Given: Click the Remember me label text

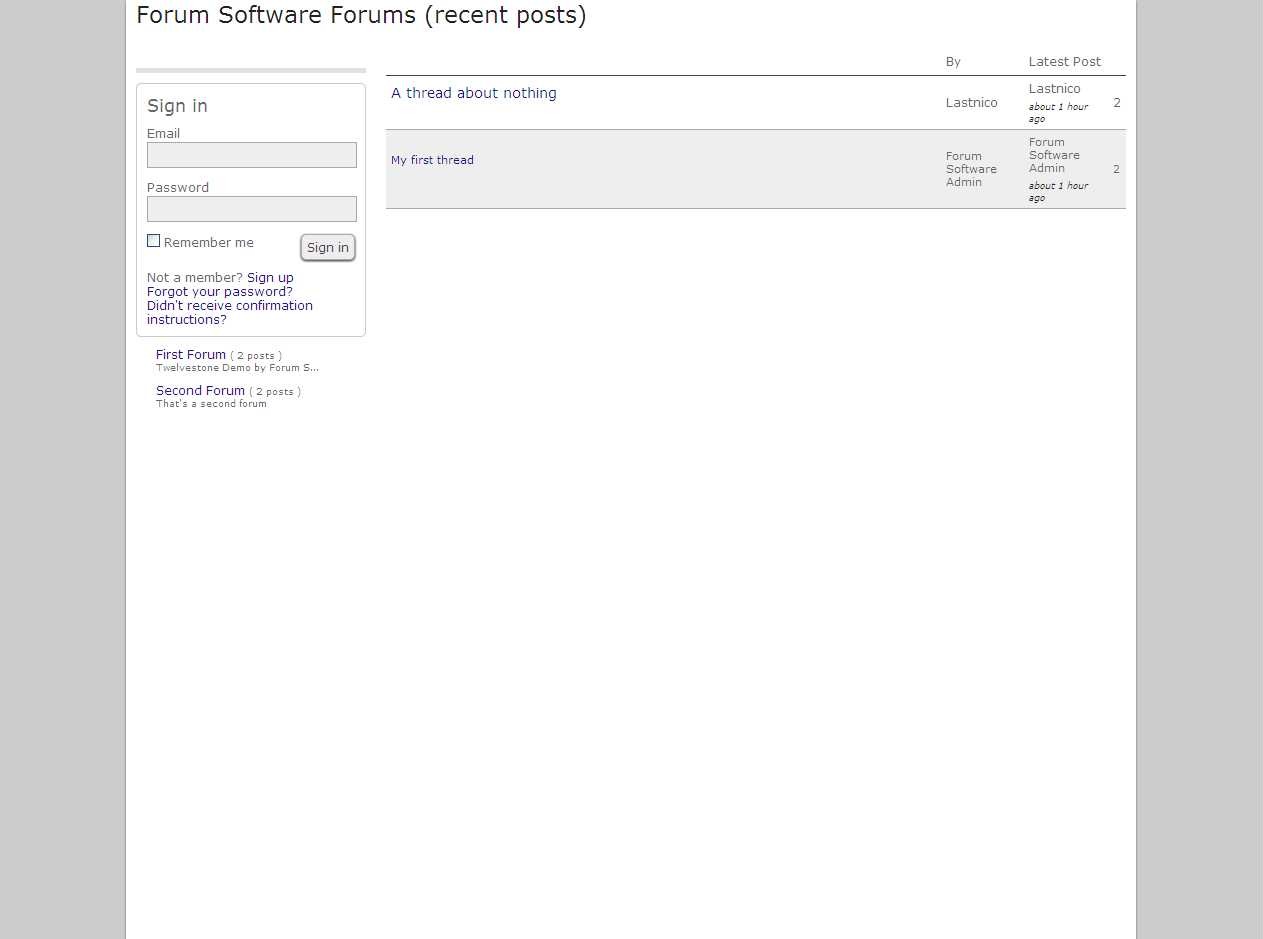Looking at the screenshot, I should pyautogui.click(x=208, y=243).
